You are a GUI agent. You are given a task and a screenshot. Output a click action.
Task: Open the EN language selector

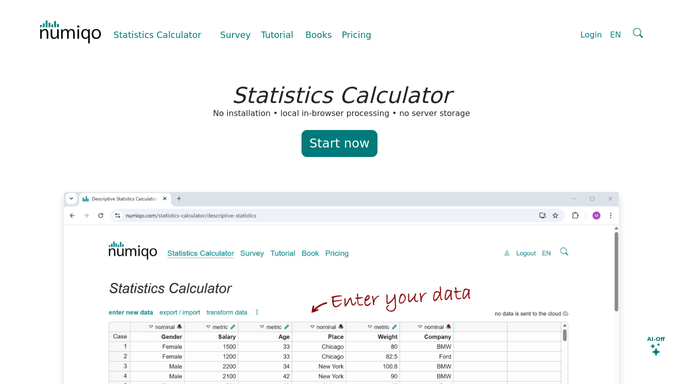(x=615, y=35)
